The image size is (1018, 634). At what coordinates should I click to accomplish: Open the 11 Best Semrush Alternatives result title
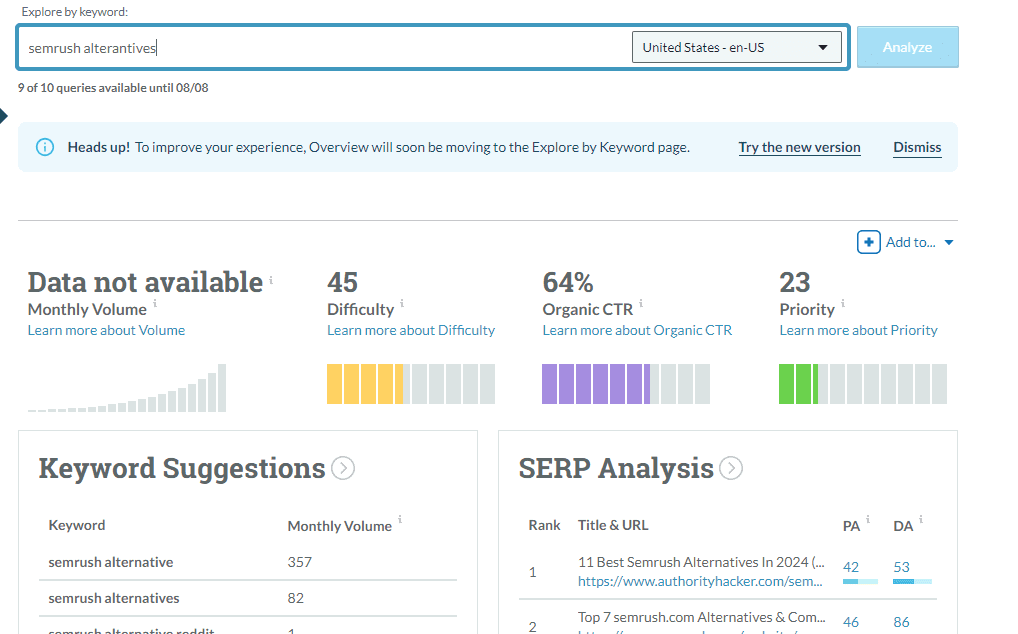click(701, 562)
